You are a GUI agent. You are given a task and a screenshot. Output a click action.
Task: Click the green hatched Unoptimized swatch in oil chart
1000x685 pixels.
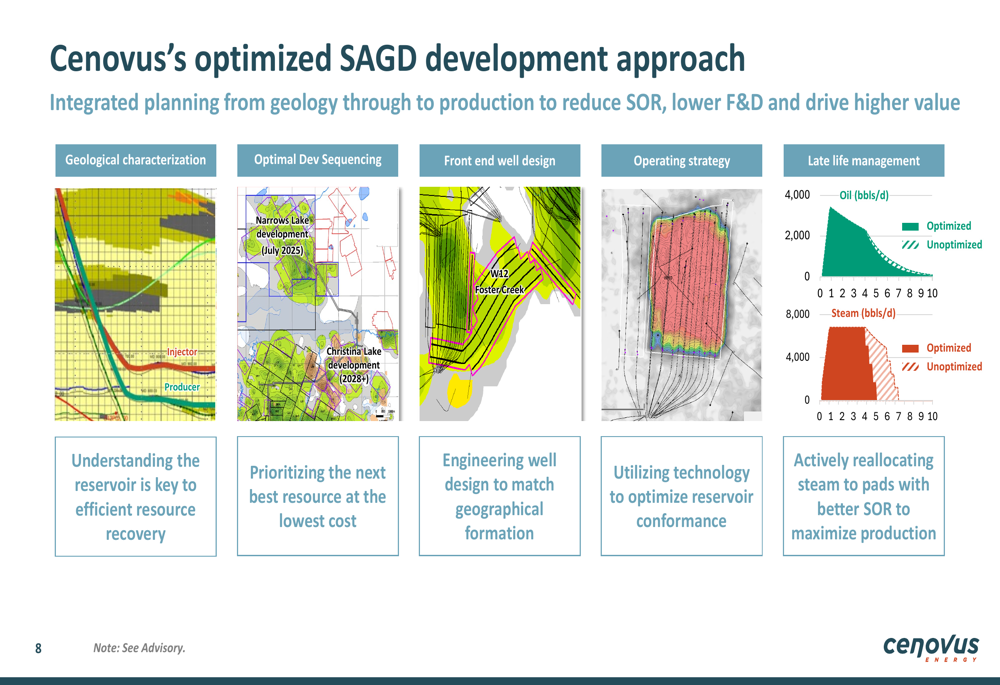(910, 245)
